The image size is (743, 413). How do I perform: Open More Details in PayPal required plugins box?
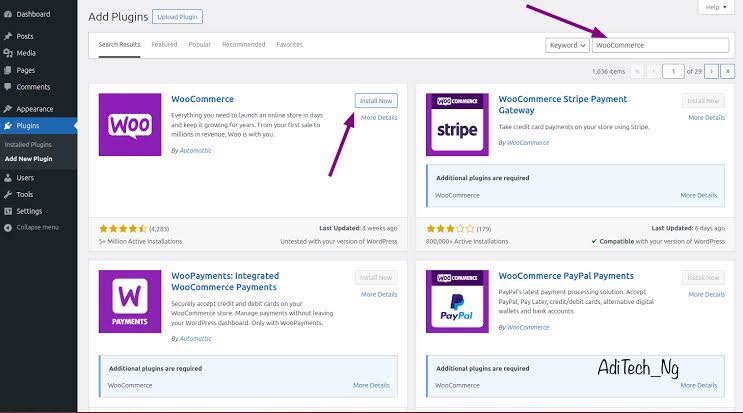pos(698,386)
